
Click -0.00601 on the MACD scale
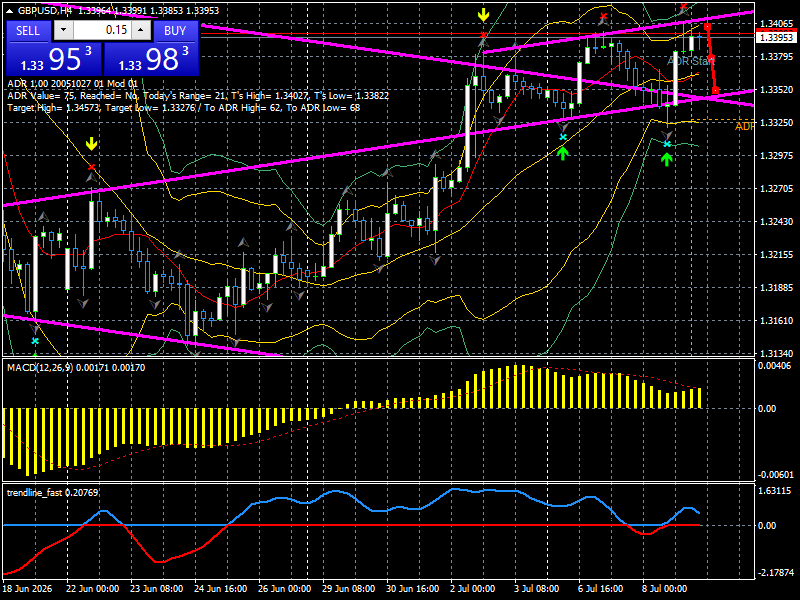click(x=774, y=474)
